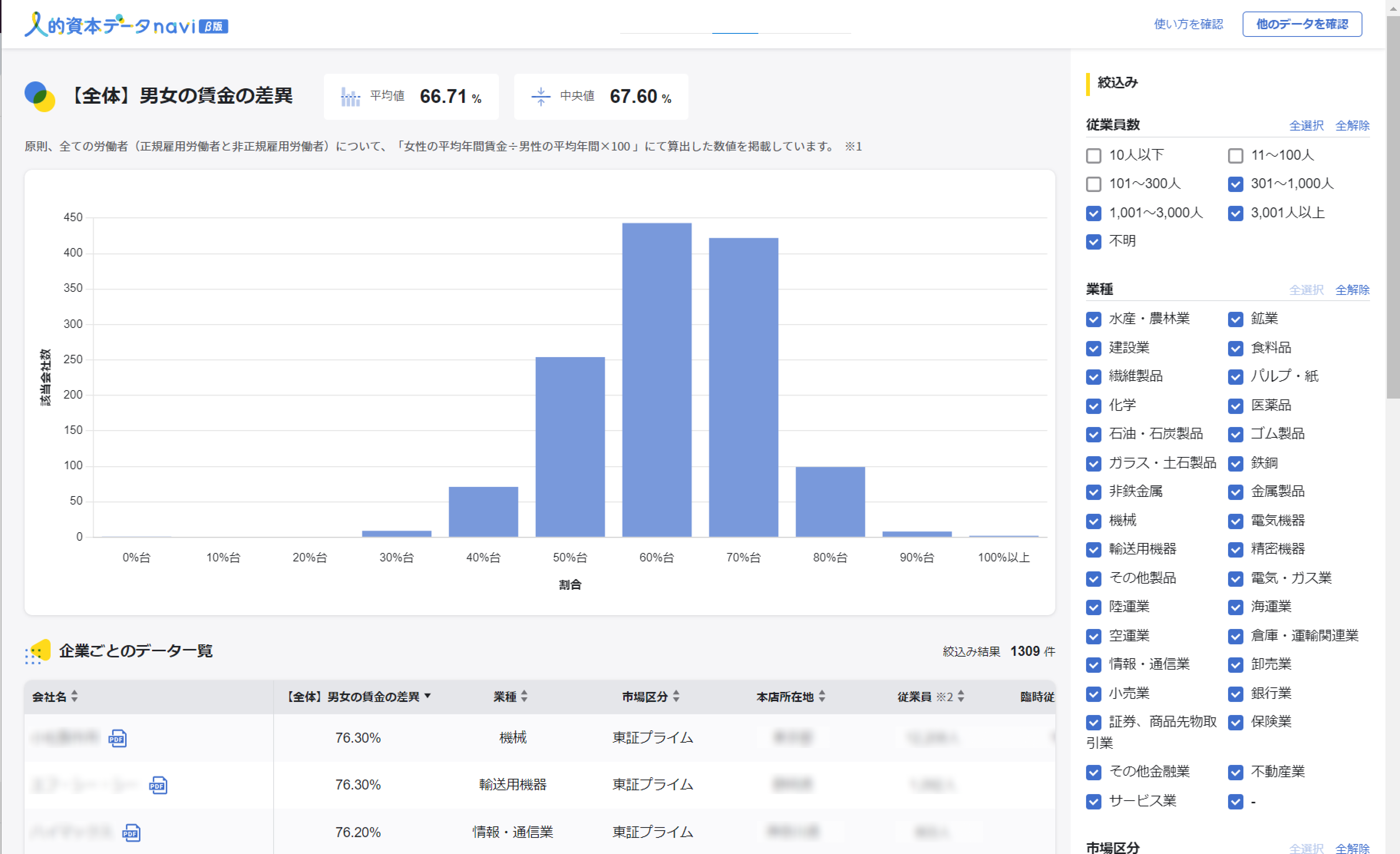Sort table by 市場区分 column arrows
Image resolution: width=1400 pixels, height=854 pixels.
(x=676, y=697)
